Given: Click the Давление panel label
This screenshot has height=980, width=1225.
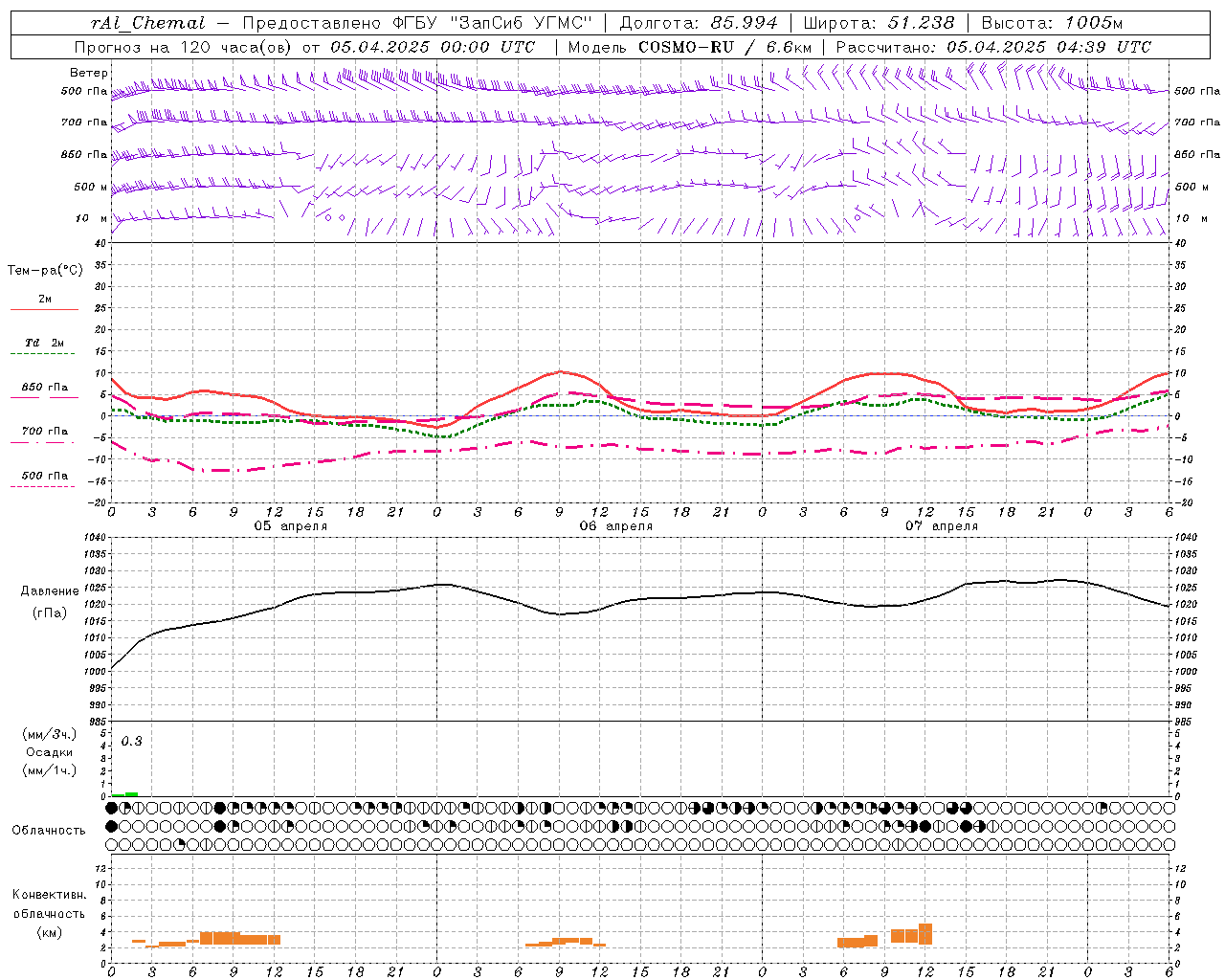Looking at the screenshot, I should tap(50, 591).
